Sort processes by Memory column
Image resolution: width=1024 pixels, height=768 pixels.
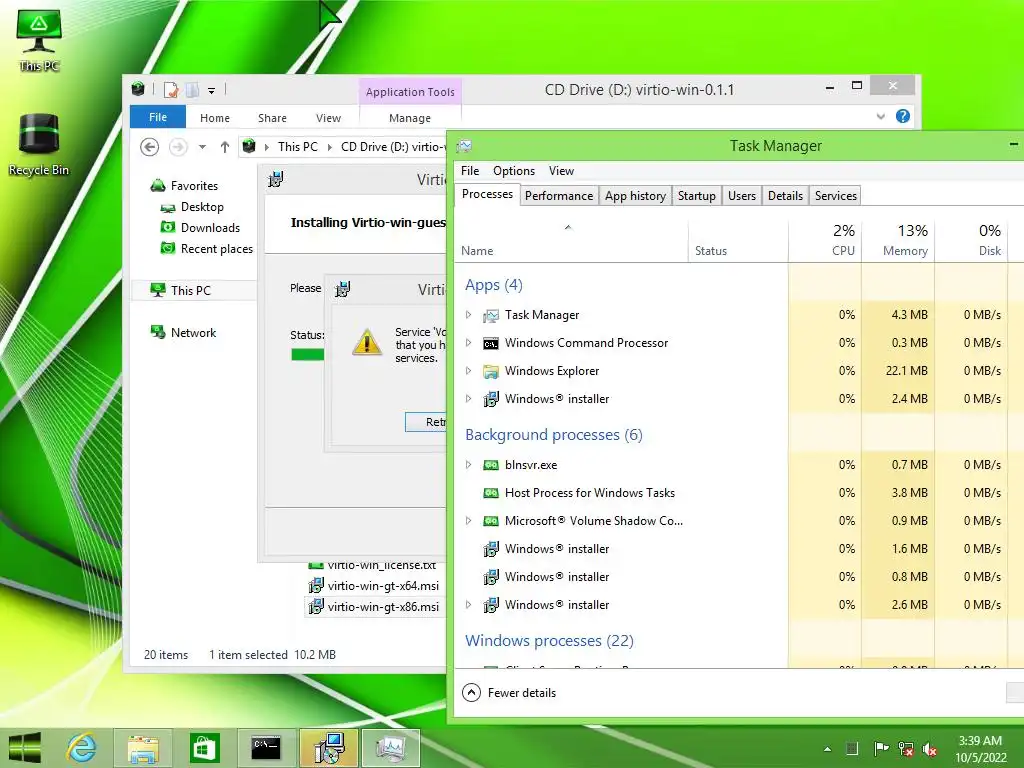[x=899, y=240]
